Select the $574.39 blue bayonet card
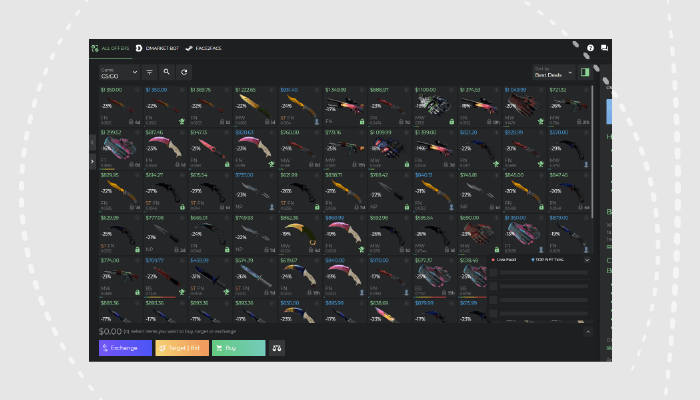This screenshot has width=700, height=400. (254, 277)
